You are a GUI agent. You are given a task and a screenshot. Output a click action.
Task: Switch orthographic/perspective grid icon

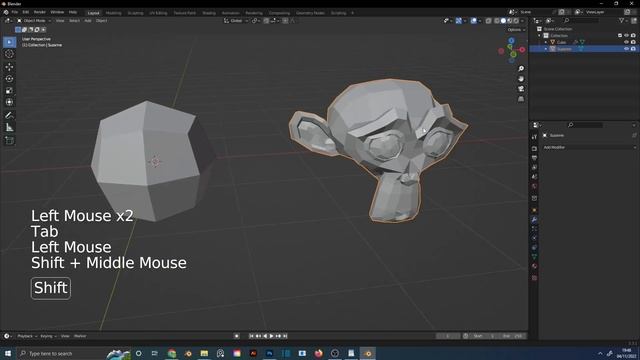click(x=521, y=99)
